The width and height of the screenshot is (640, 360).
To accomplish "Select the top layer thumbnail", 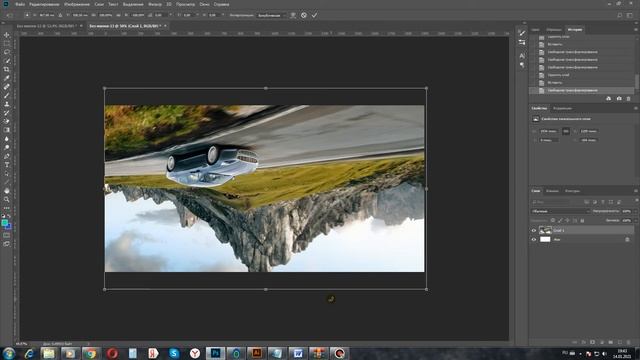I will click(545, 231).
